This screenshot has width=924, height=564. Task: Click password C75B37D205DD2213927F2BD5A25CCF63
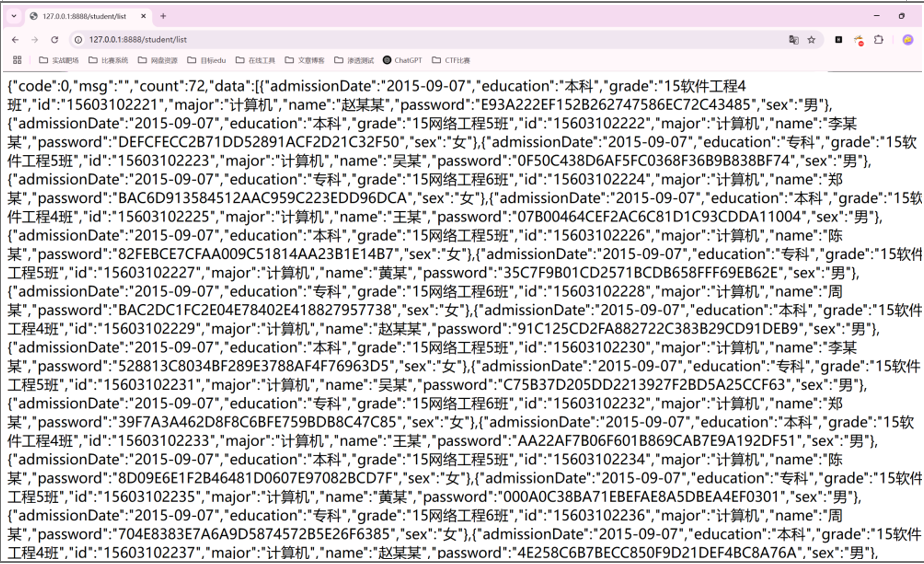pyautogui.click(x=644, y=385)
